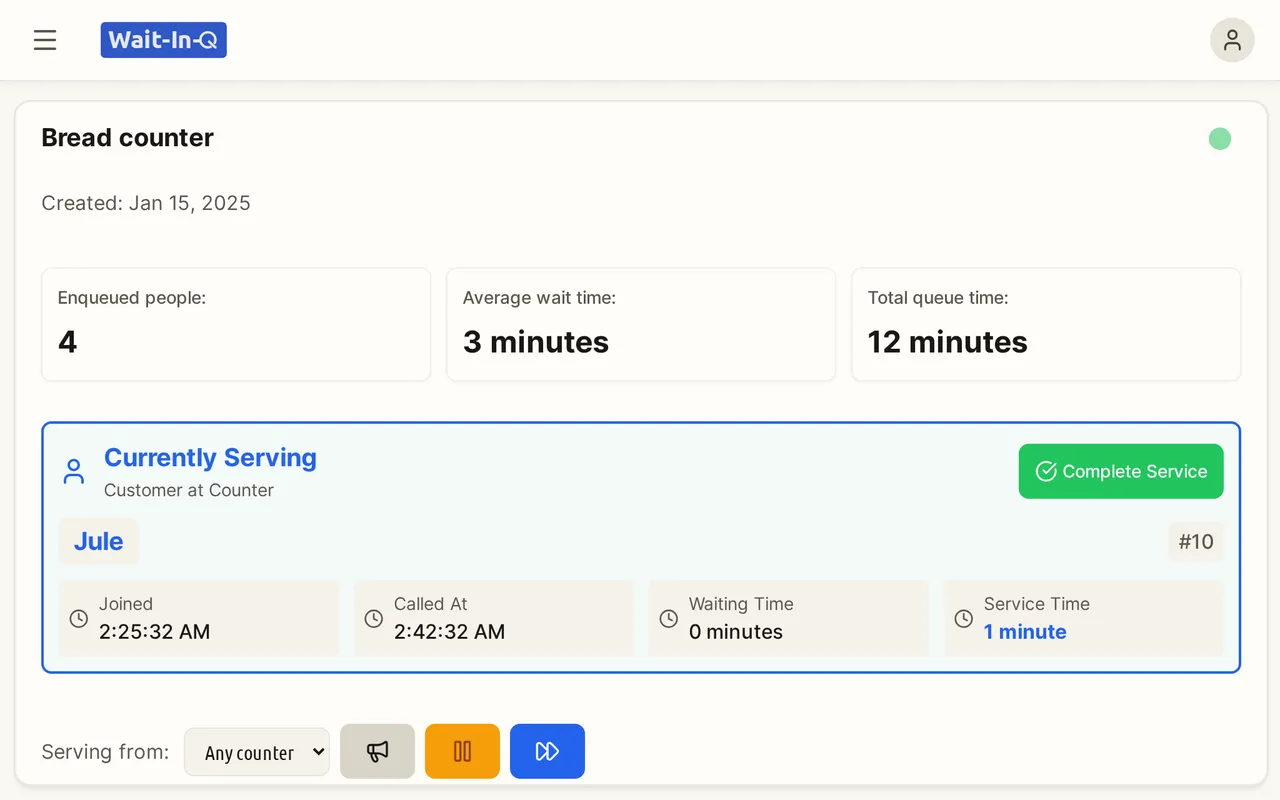Click the Waiting Time value 0 minutes
Screen dimensions: 1280x800
tap(736, 632)
